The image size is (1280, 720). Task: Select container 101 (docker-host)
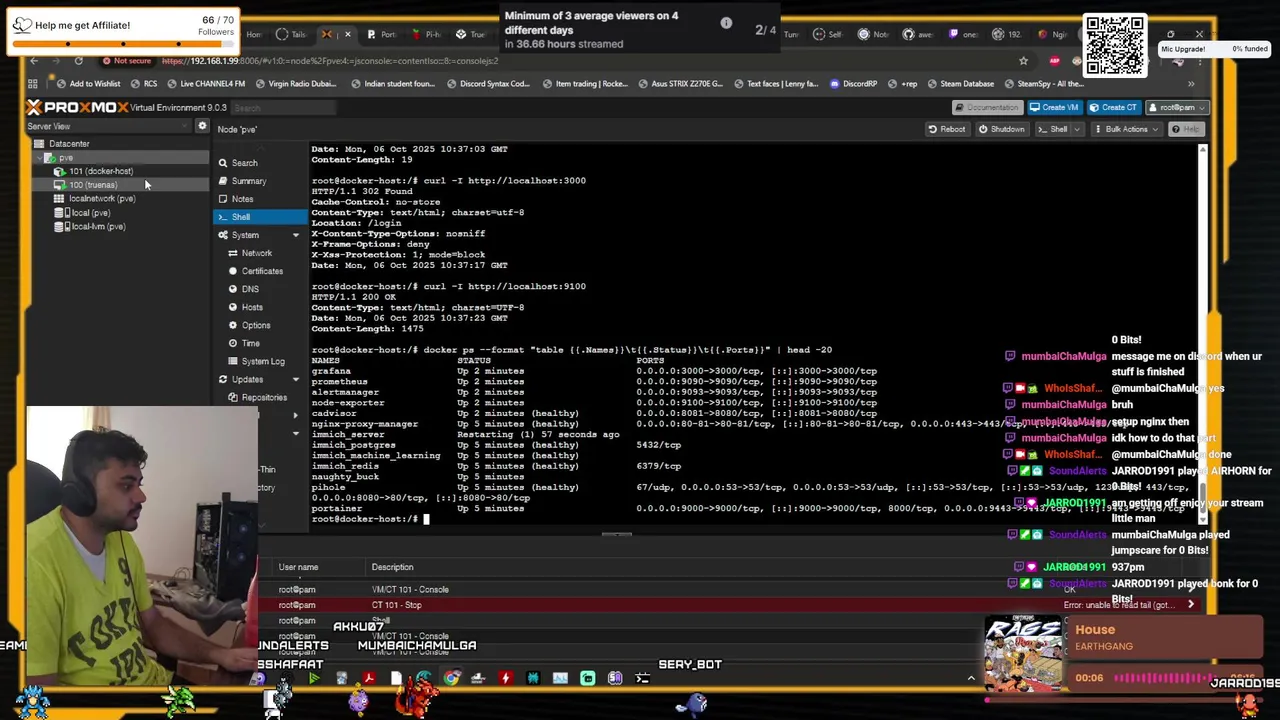[100, 171]
